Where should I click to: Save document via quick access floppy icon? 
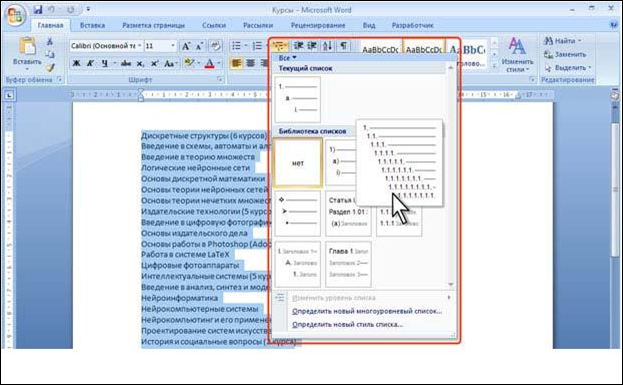[x=38, y=9]
